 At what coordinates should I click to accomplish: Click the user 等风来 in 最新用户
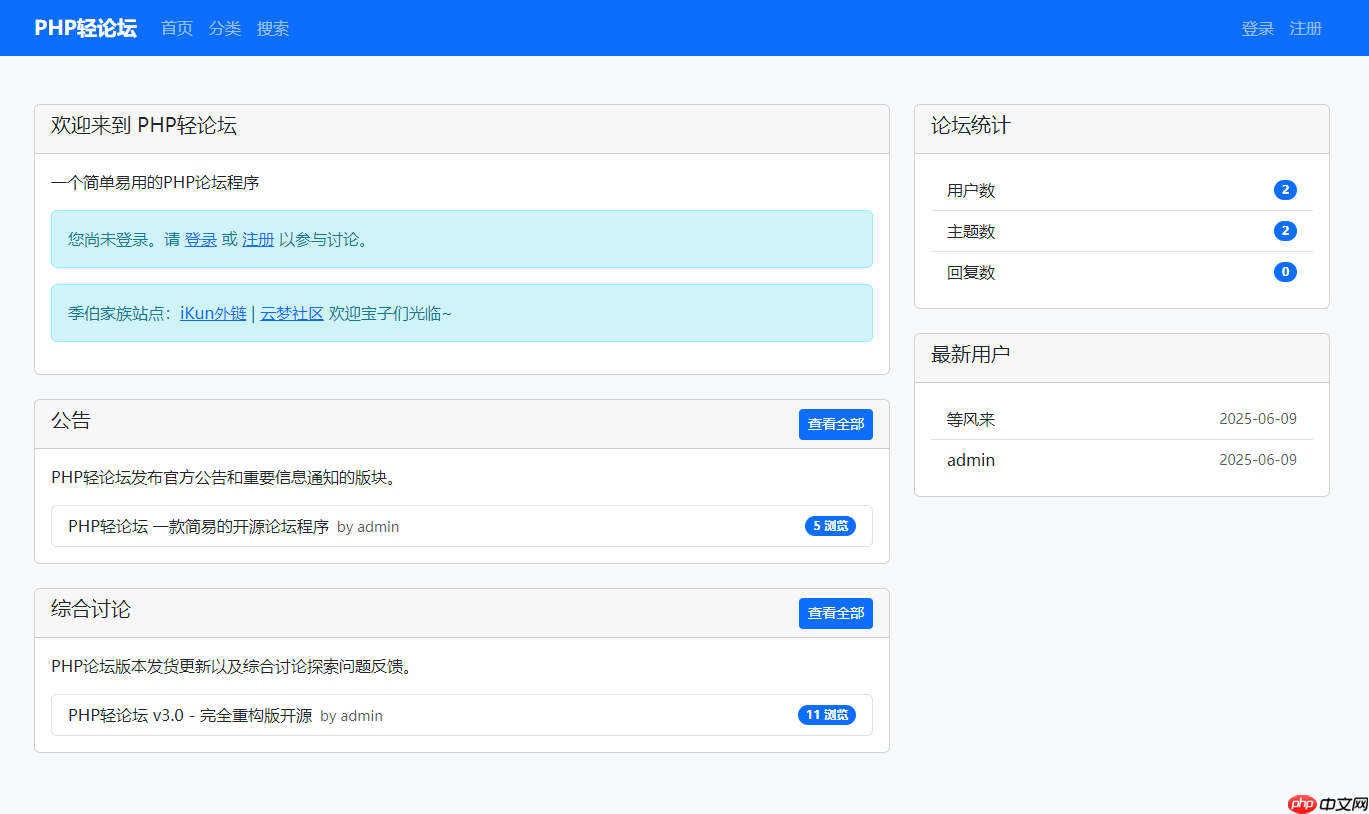(x=970, y=419)
